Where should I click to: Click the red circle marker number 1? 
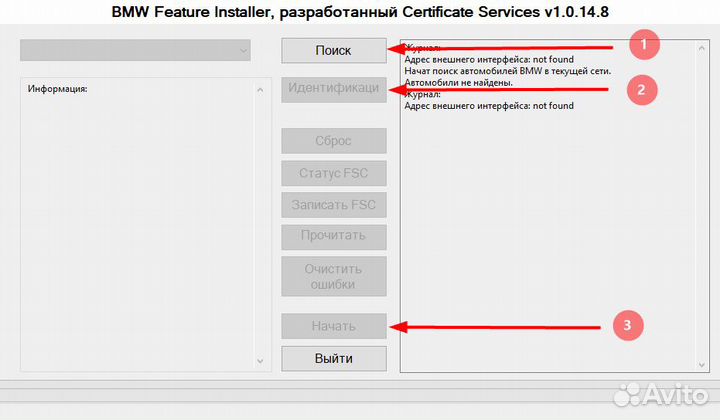click(644, 44)
